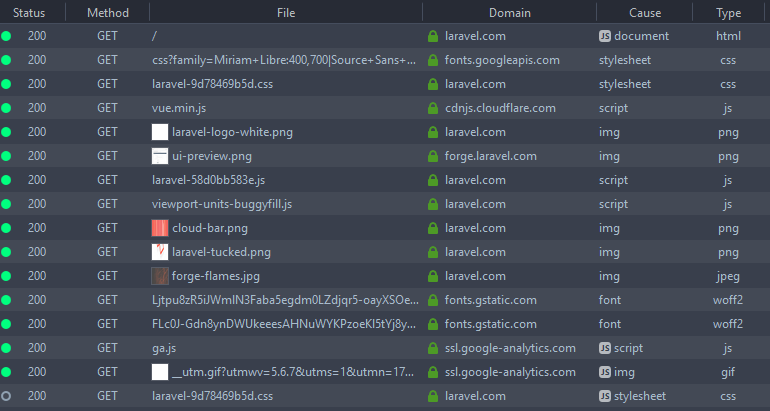The width and height of the screenshot is (770, 411).
Task: Select the __utm.gif?utmwv=5.6.7 file name
Action: [293, 372]
